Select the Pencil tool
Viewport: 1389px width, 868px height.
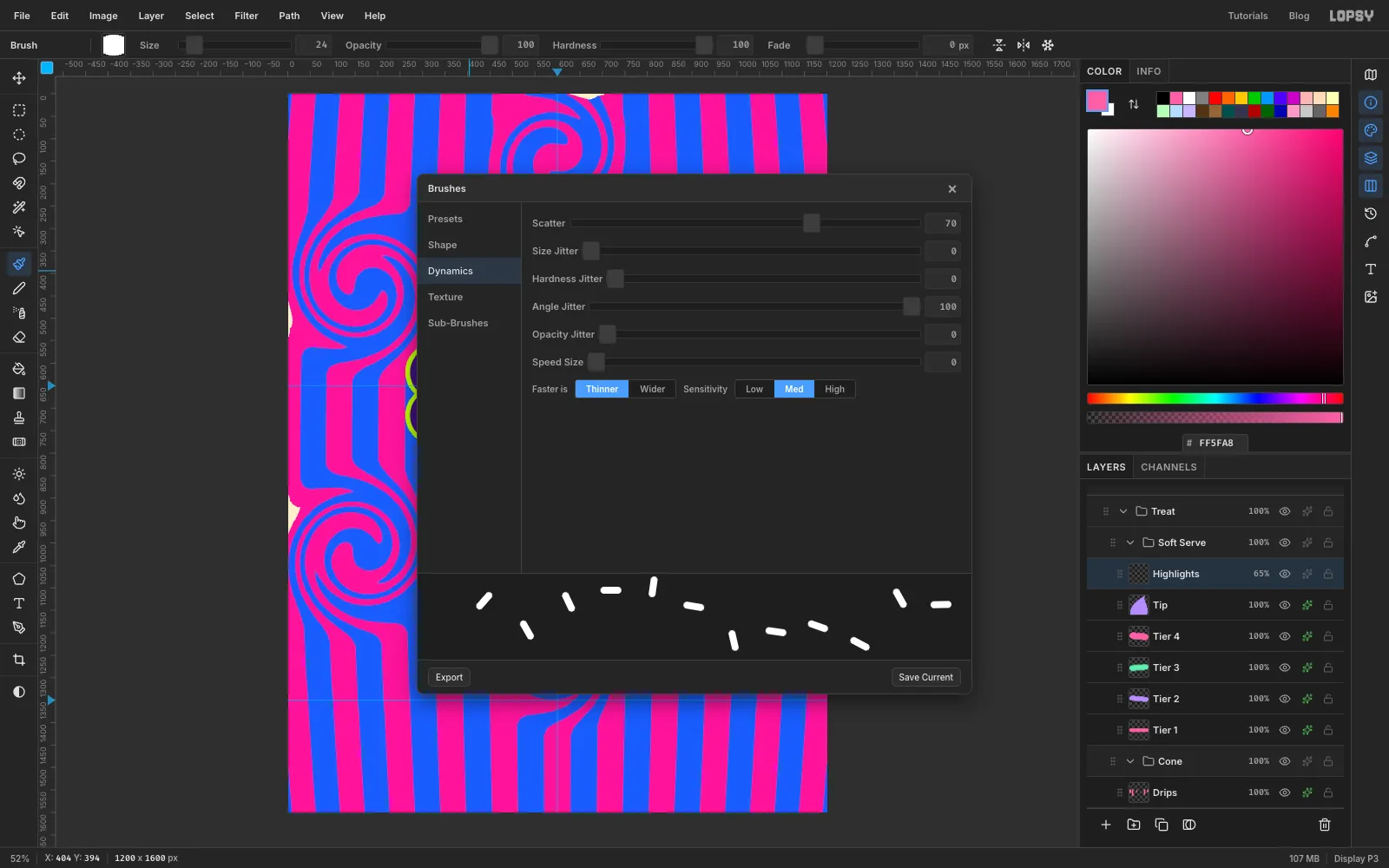(x=19, y=288)
